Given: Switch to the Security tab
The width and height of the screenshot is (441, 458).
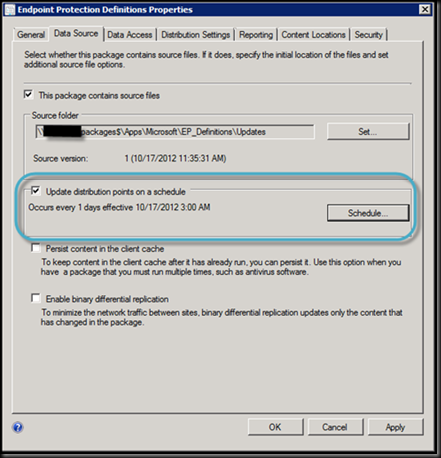Looking at the screenshot, I should pos(368,35).
